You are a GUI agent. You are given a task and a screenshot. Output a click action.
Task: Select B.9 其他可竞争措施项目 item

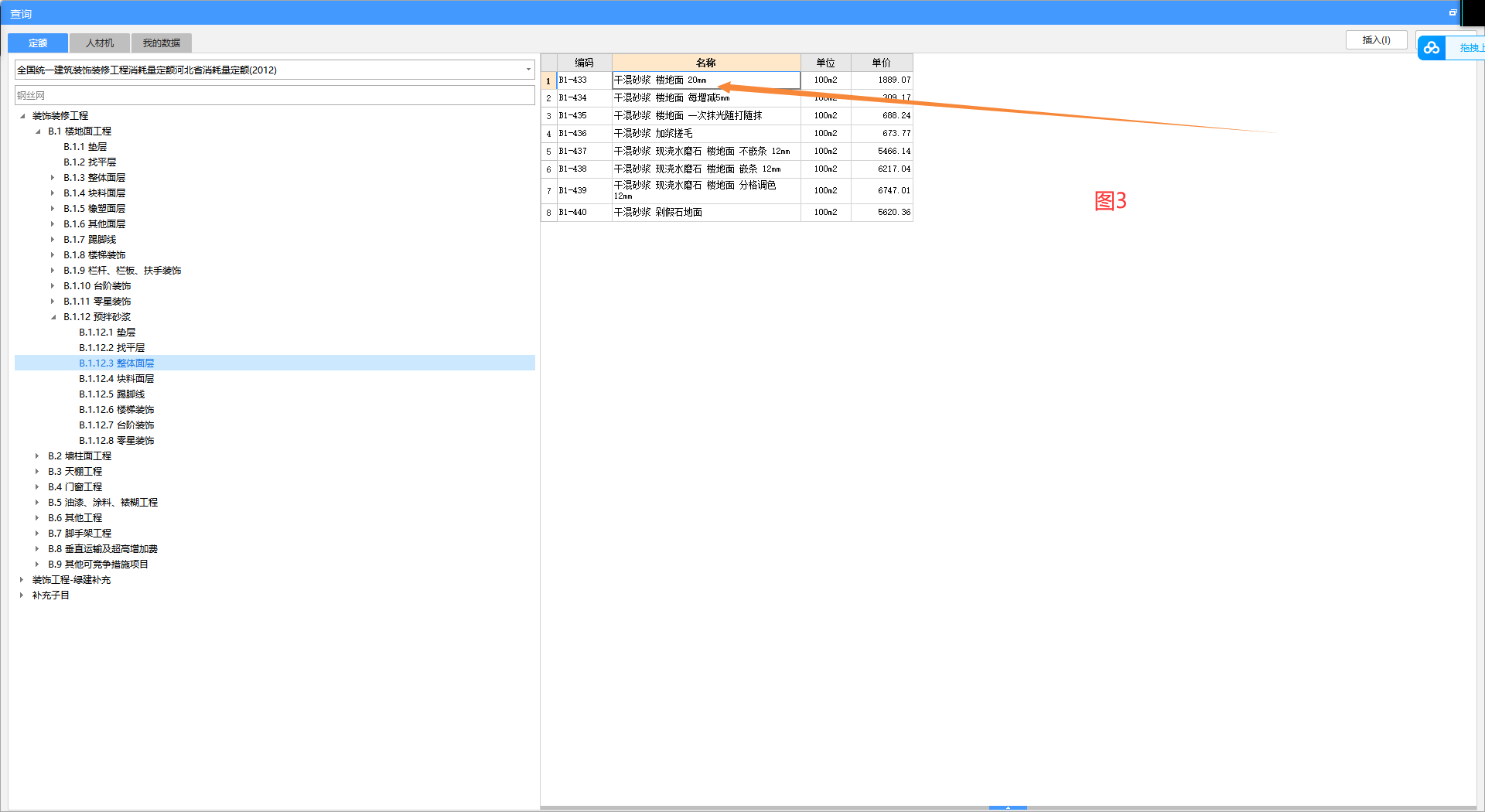[98, 565]
